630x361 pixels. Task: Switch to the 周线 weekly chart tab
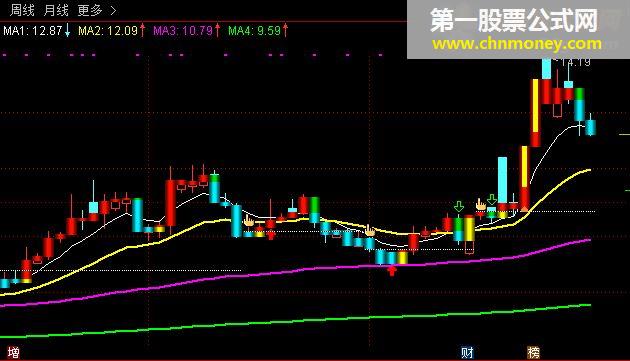coord(22,10)
